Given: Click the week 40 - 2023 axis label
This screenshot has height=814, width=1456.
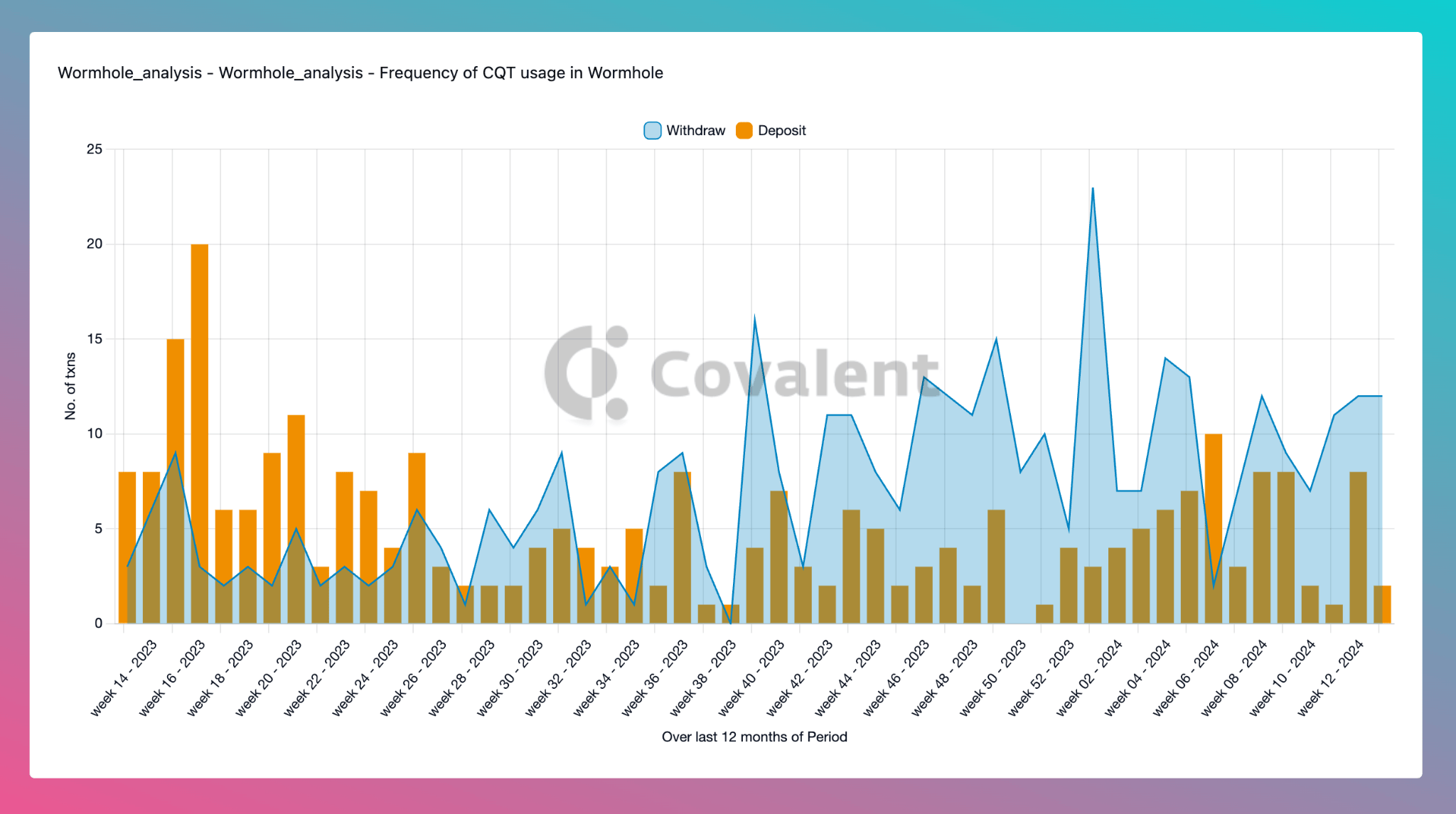Looking at the screenshot, I should click(x=751, y=678).
